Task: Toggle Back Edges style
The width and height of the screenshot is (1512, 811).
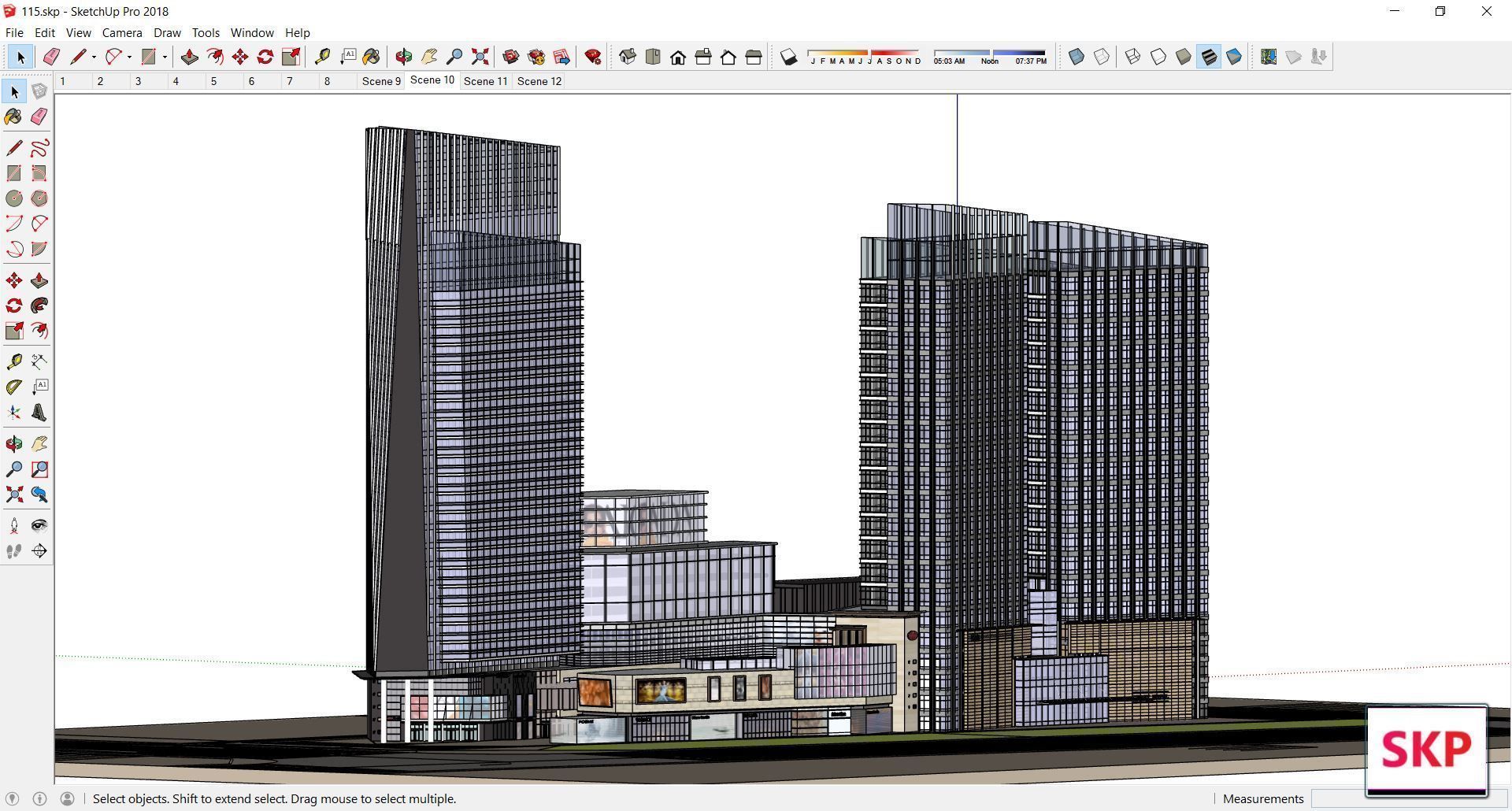Action: click(x=1102, y=57)
